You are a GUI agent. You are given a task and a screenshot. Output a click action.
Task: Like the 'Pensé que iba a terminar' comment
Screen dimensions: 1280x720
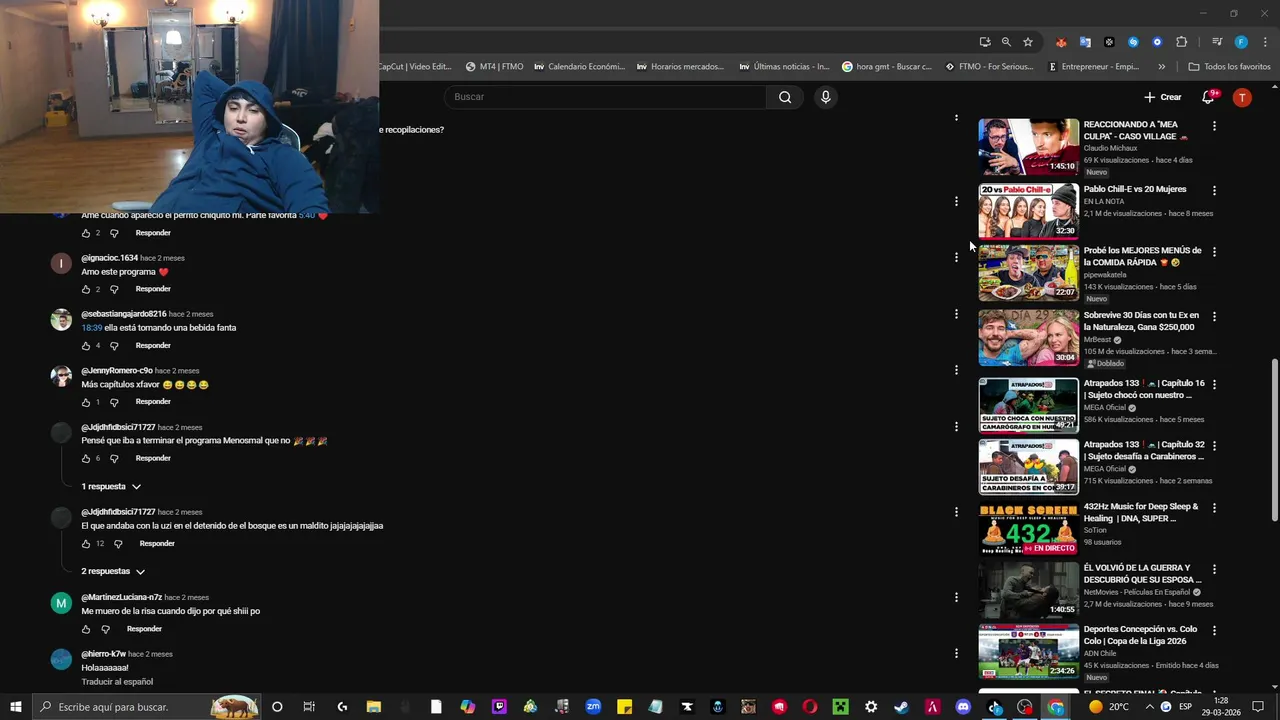coord(86,459)
